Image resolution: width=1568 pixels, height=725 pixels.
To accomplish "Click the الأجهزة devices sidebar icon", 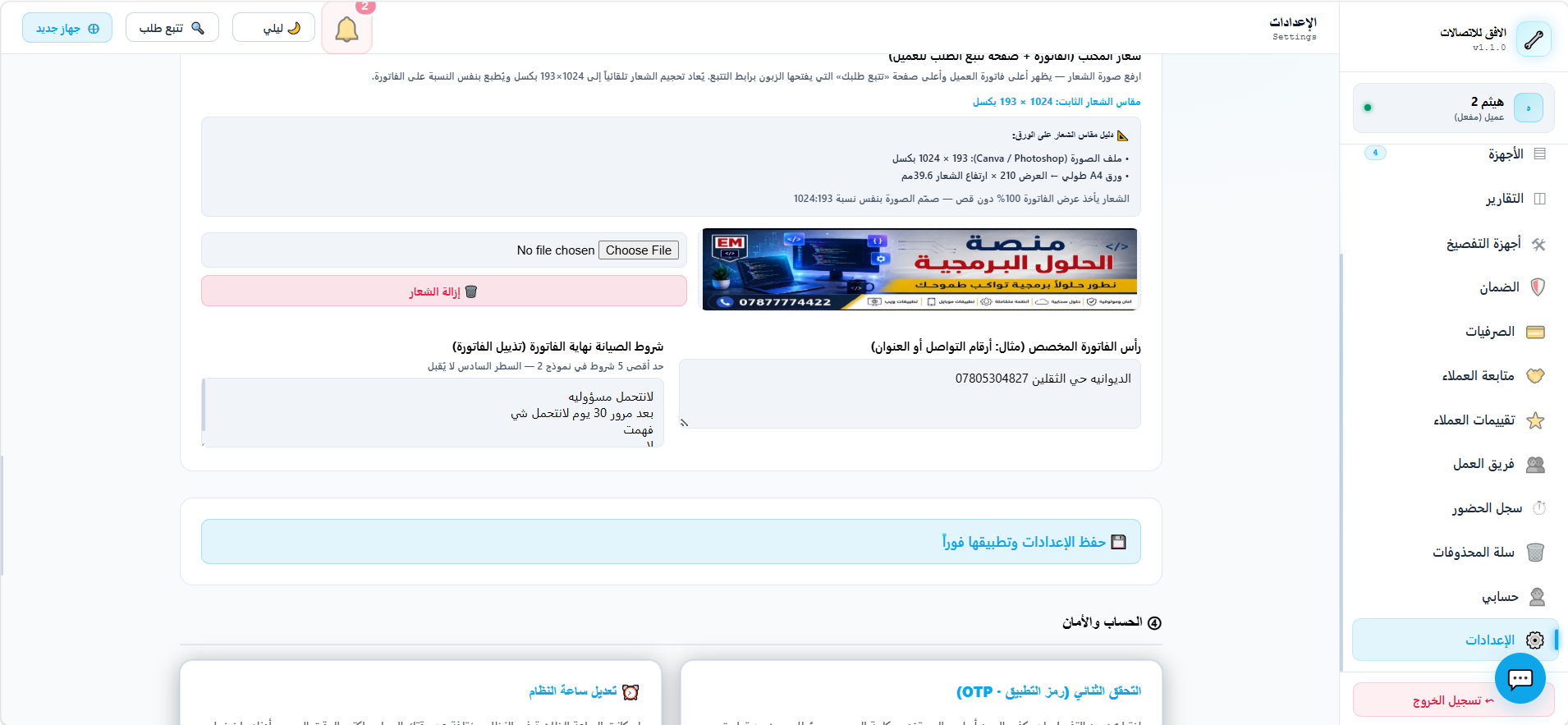I will pyautogui.click(x=1539, y=154).
